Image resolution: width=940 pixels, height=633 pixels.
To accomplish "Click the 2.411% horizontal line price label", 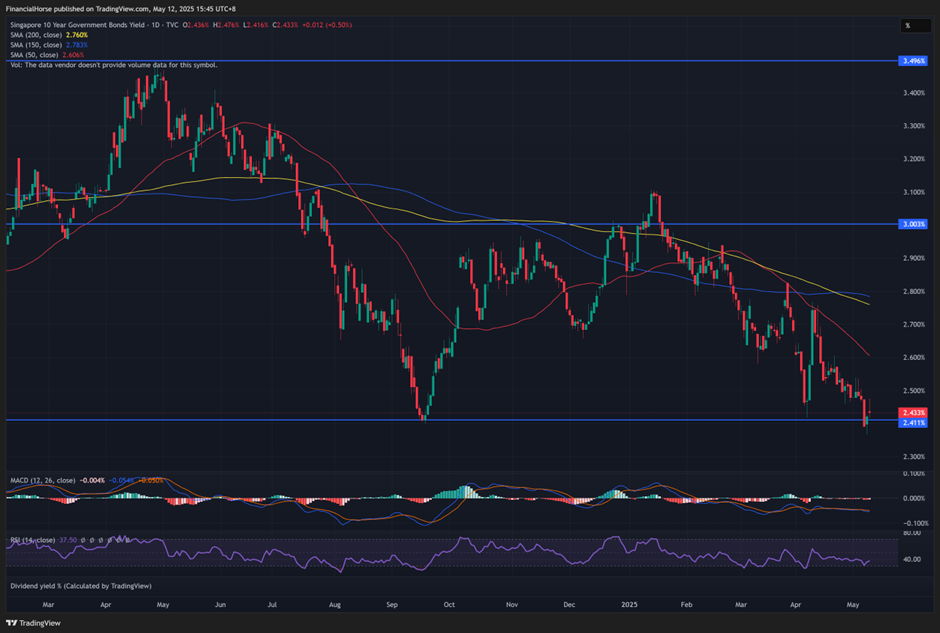I will [x=914, y=423].
